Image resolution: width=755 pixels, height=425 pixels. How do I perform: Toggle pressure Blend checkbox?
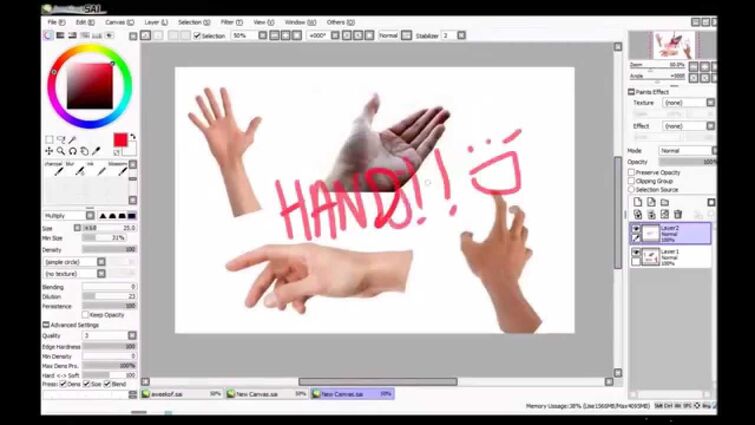(107, 384)
